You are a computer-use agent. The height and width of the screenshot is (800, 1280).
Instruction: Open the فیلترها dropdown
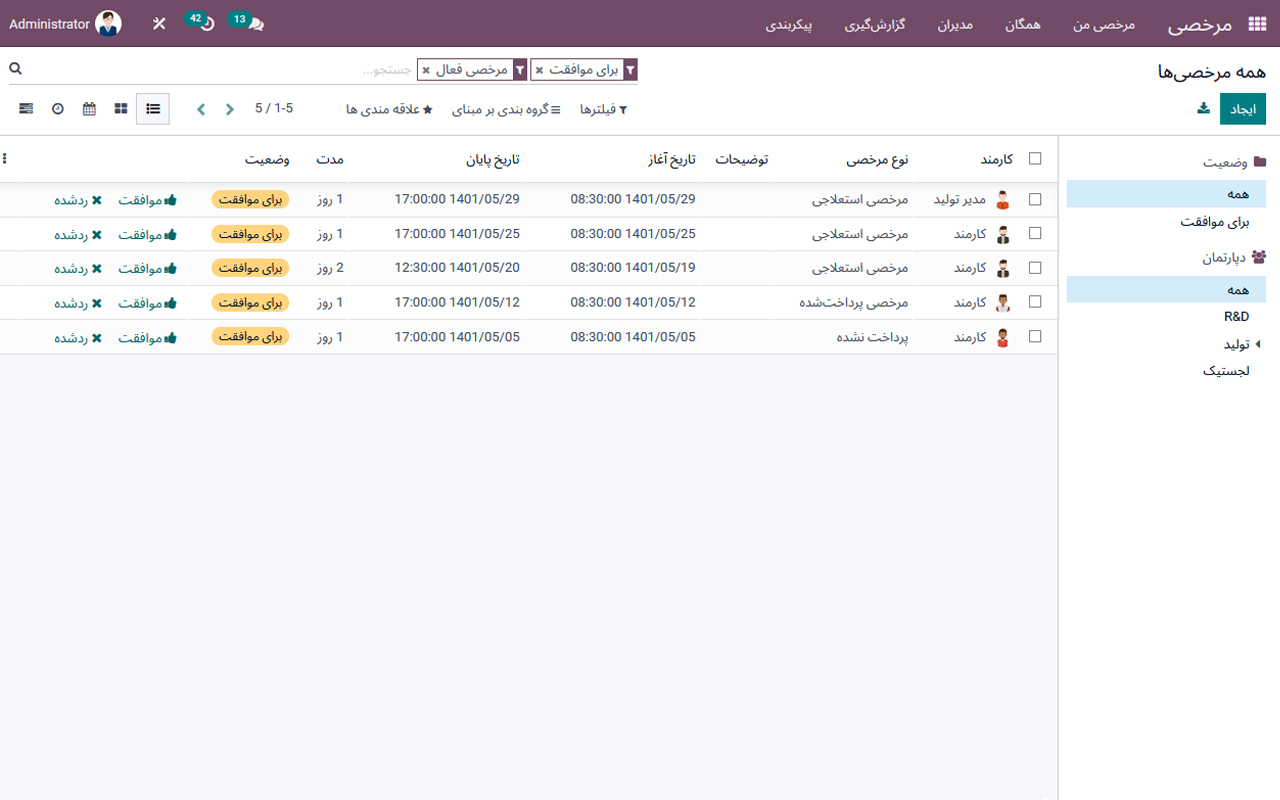[x=604, y=109]
